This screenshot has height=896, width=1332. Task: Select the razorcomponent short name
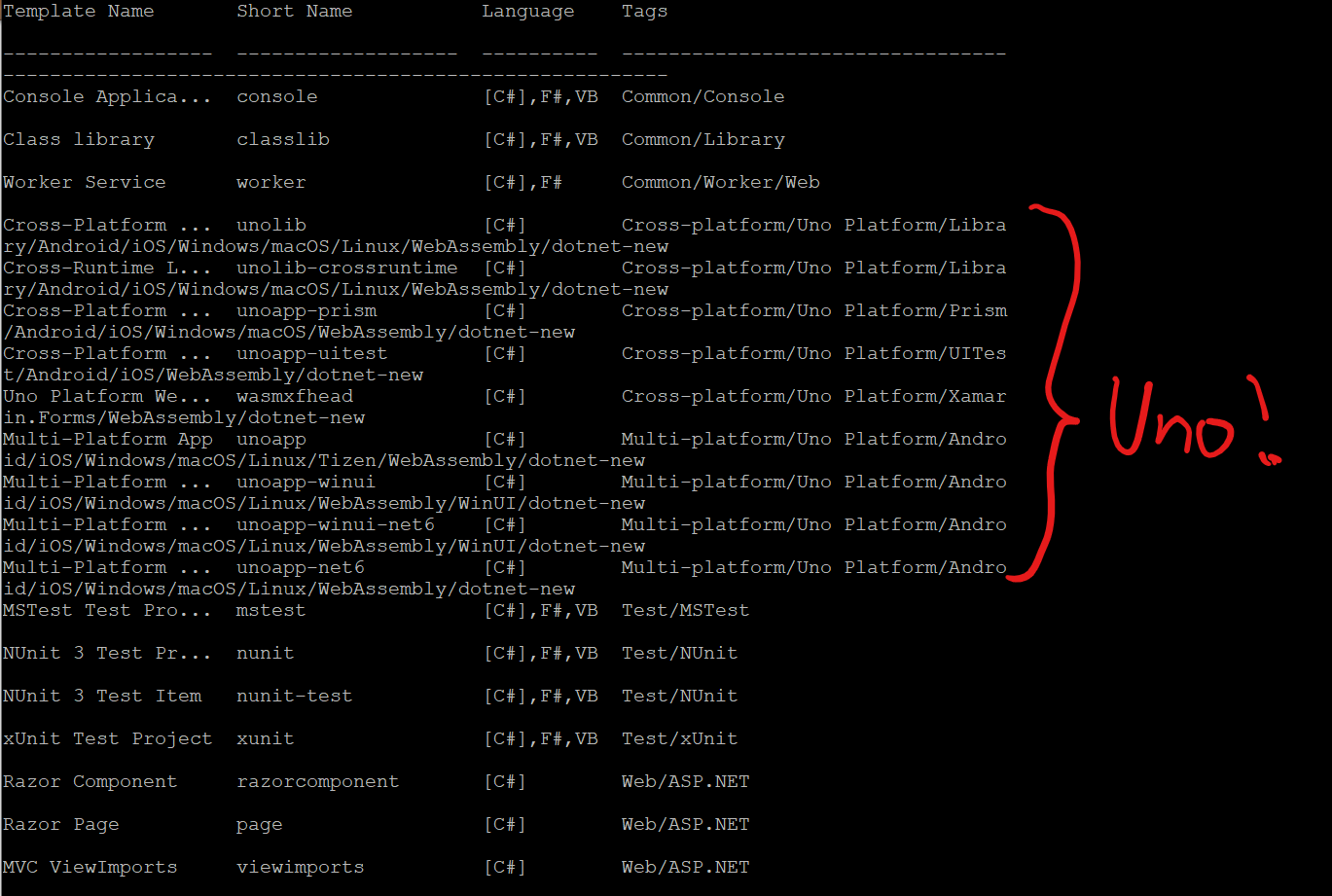(318, 781)
